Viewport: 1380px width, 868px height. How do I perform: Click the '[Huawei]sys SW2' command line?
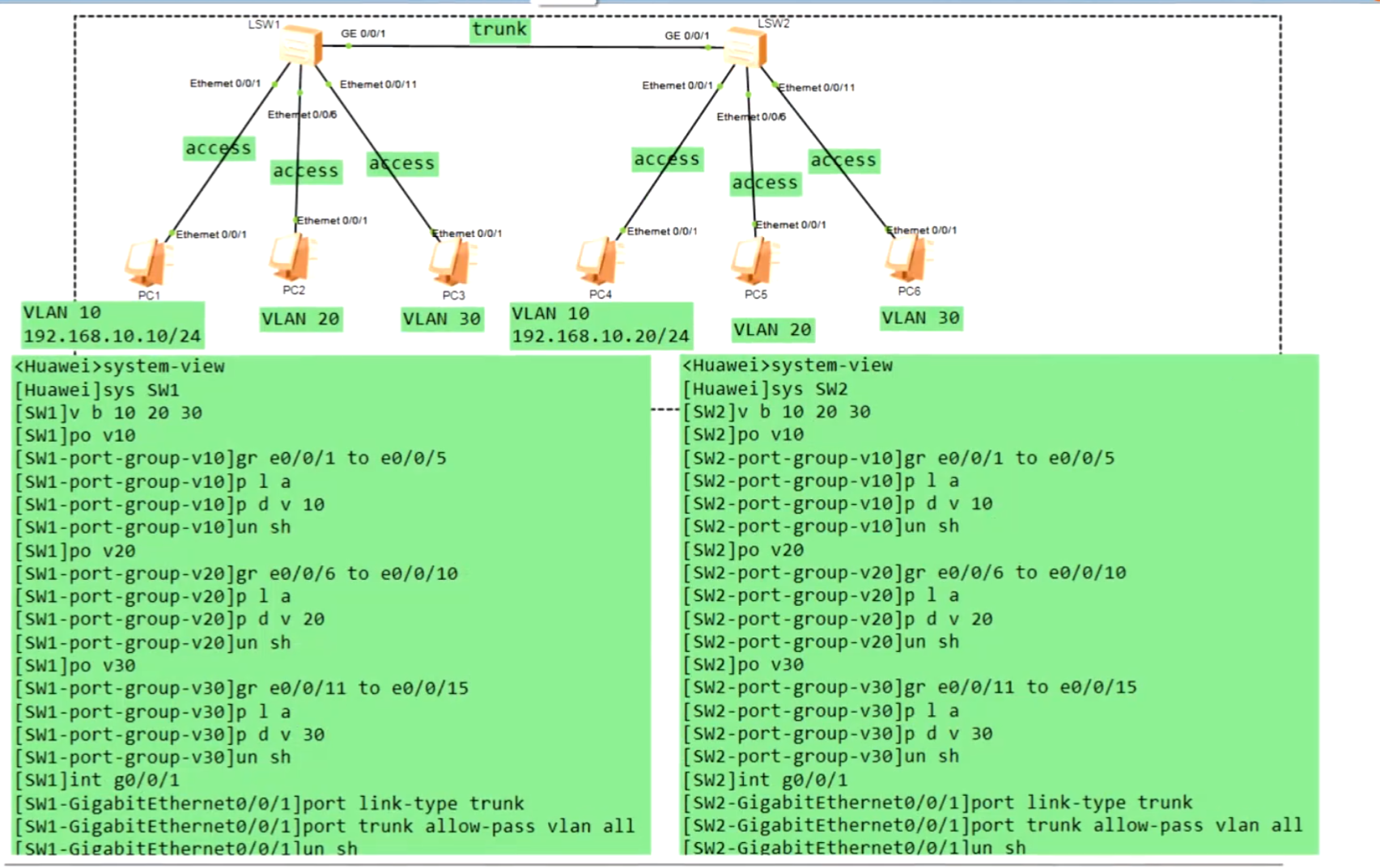pos(766,389)
